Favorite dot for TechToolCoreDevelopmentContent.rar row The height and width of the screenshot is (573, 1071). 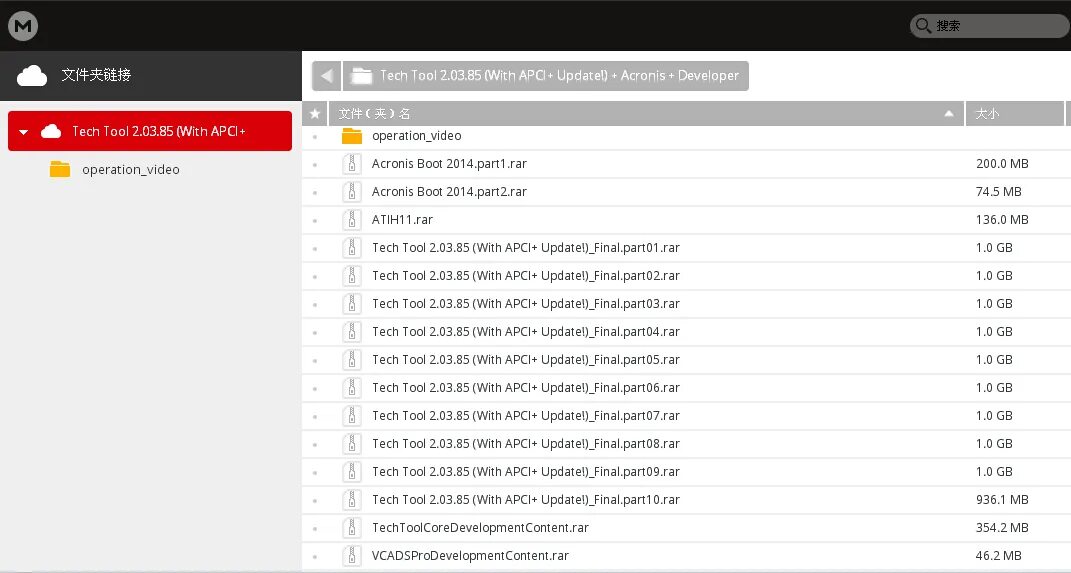pos(315,529)
